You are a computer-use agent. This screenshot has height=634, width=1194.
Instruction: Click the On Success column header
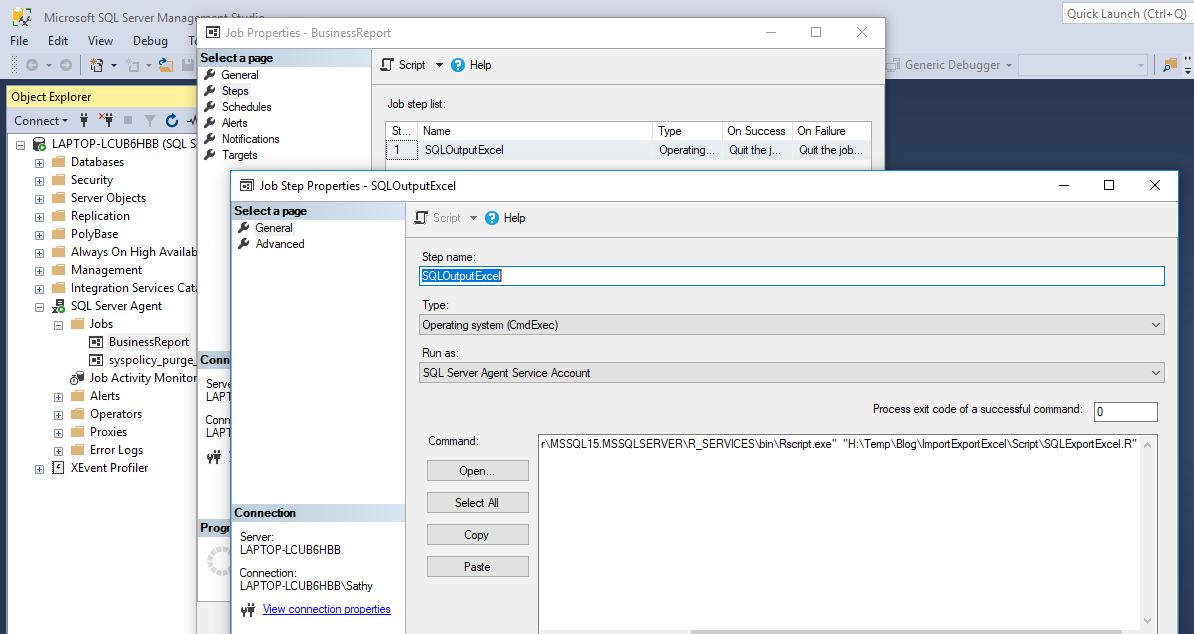coord(757,131)
